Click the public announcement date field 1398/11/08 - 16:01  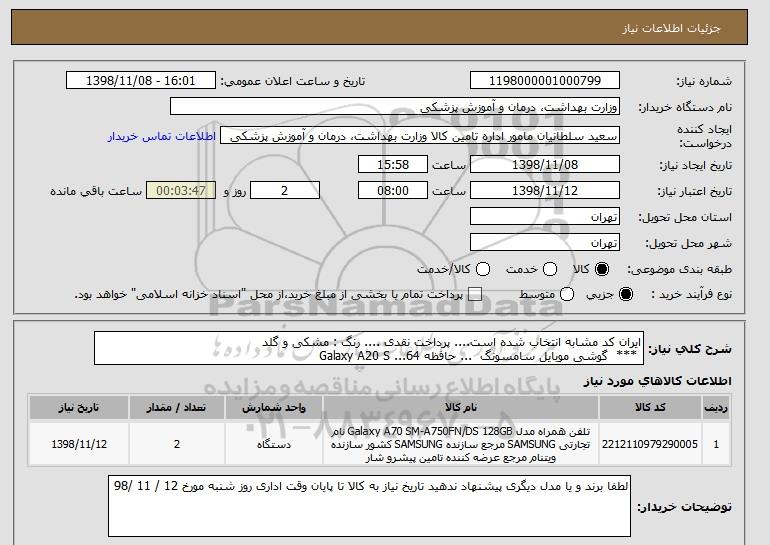pos(141,81)
